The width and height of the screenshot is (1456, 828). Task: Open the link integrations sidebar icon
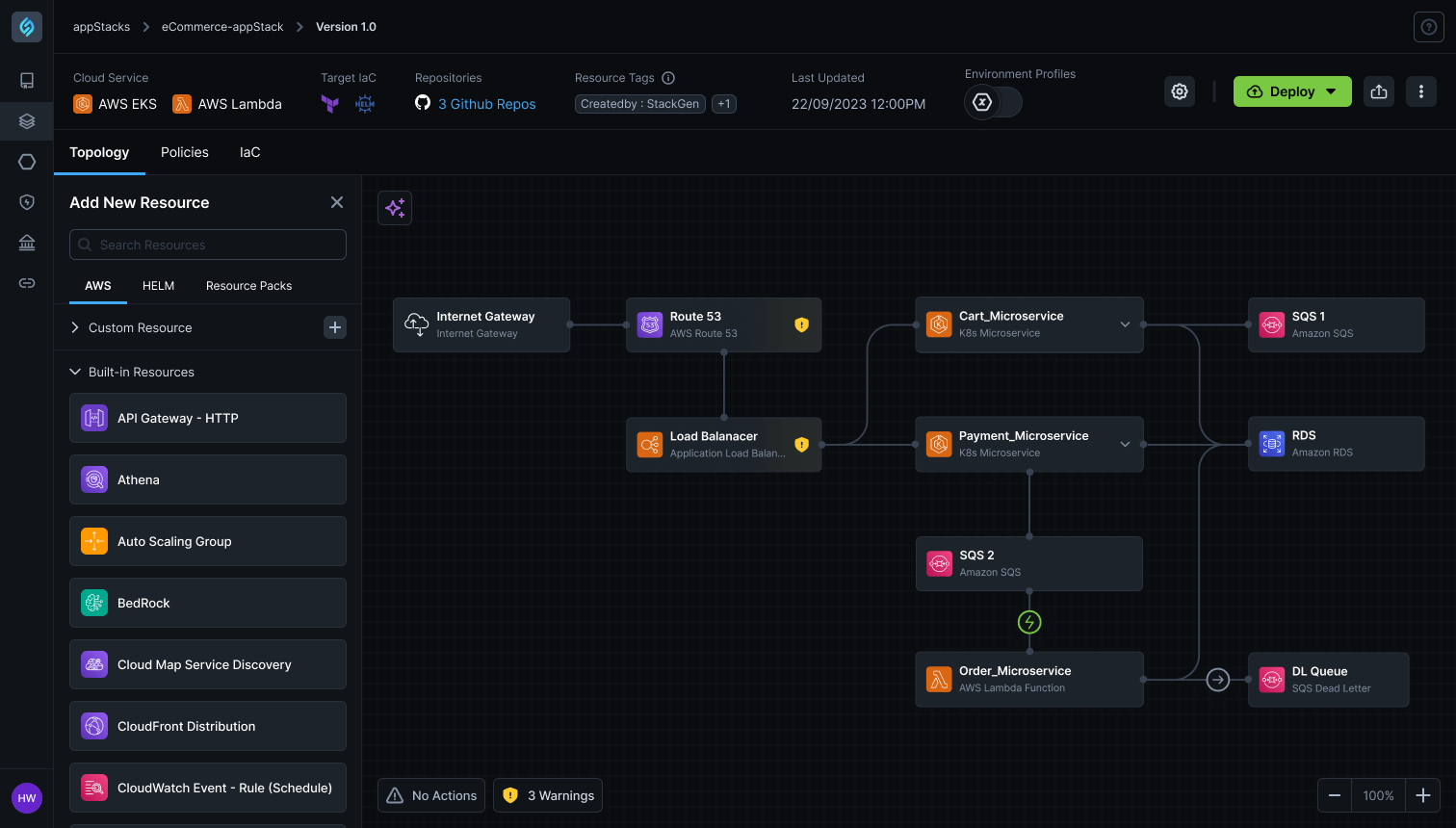click(x=27, y=283)
